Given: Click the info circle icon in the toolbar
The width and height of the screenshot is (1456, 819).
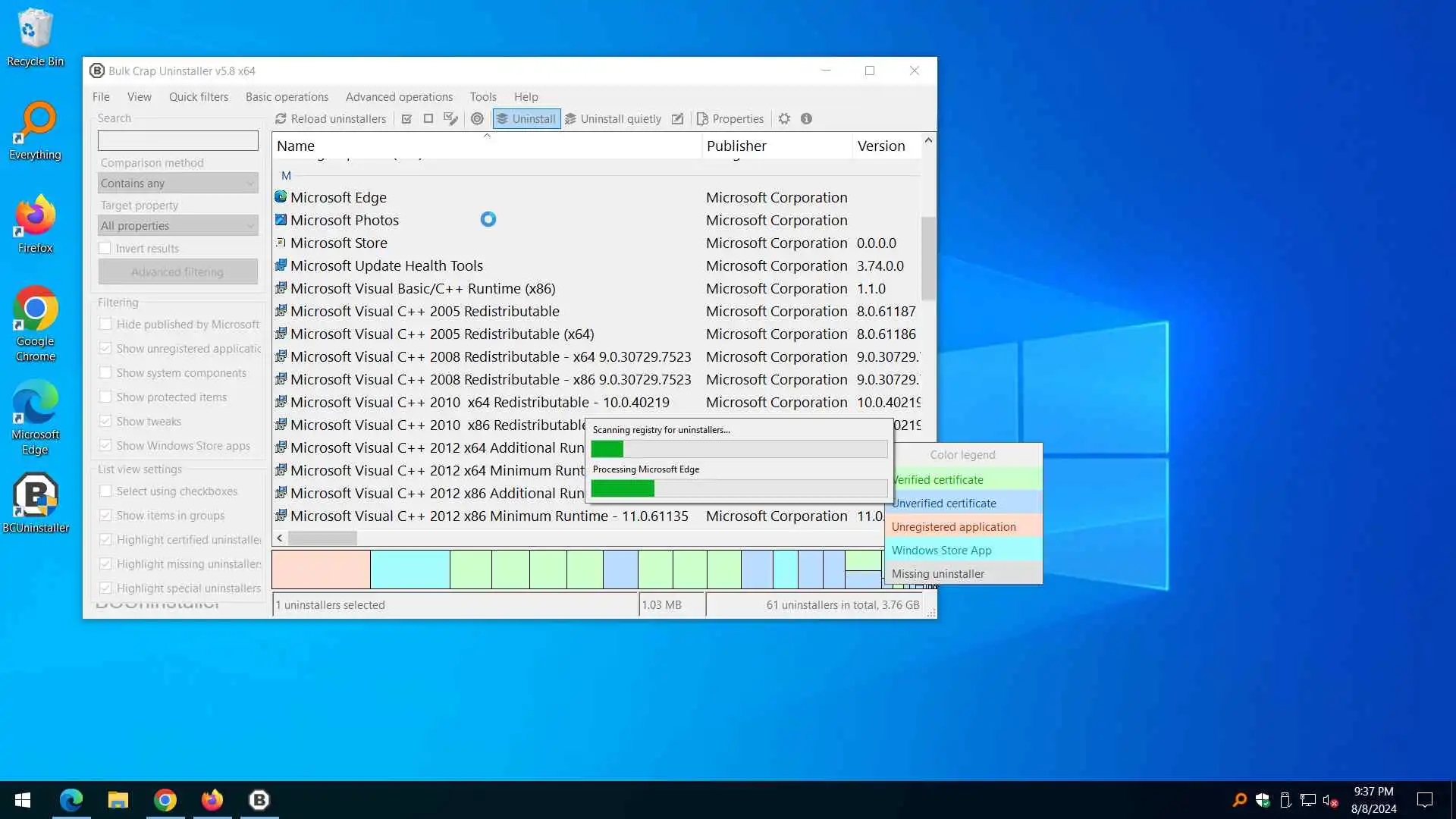Looking at the screenshot, I should click(x=806, y=119).
